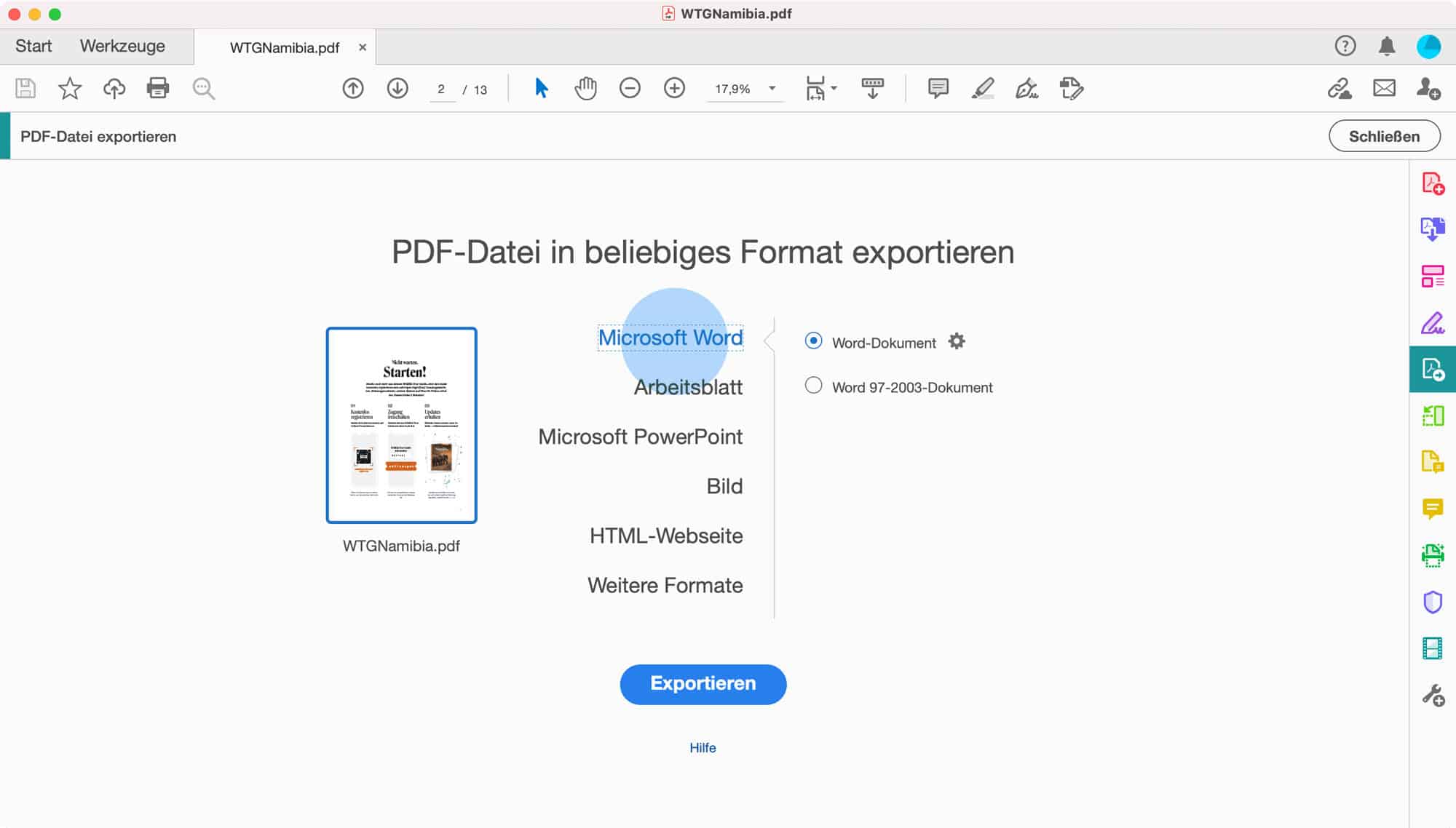Open Fill and Sign tool in sidebar
1456x828 pixels.
click(1433, 323)
